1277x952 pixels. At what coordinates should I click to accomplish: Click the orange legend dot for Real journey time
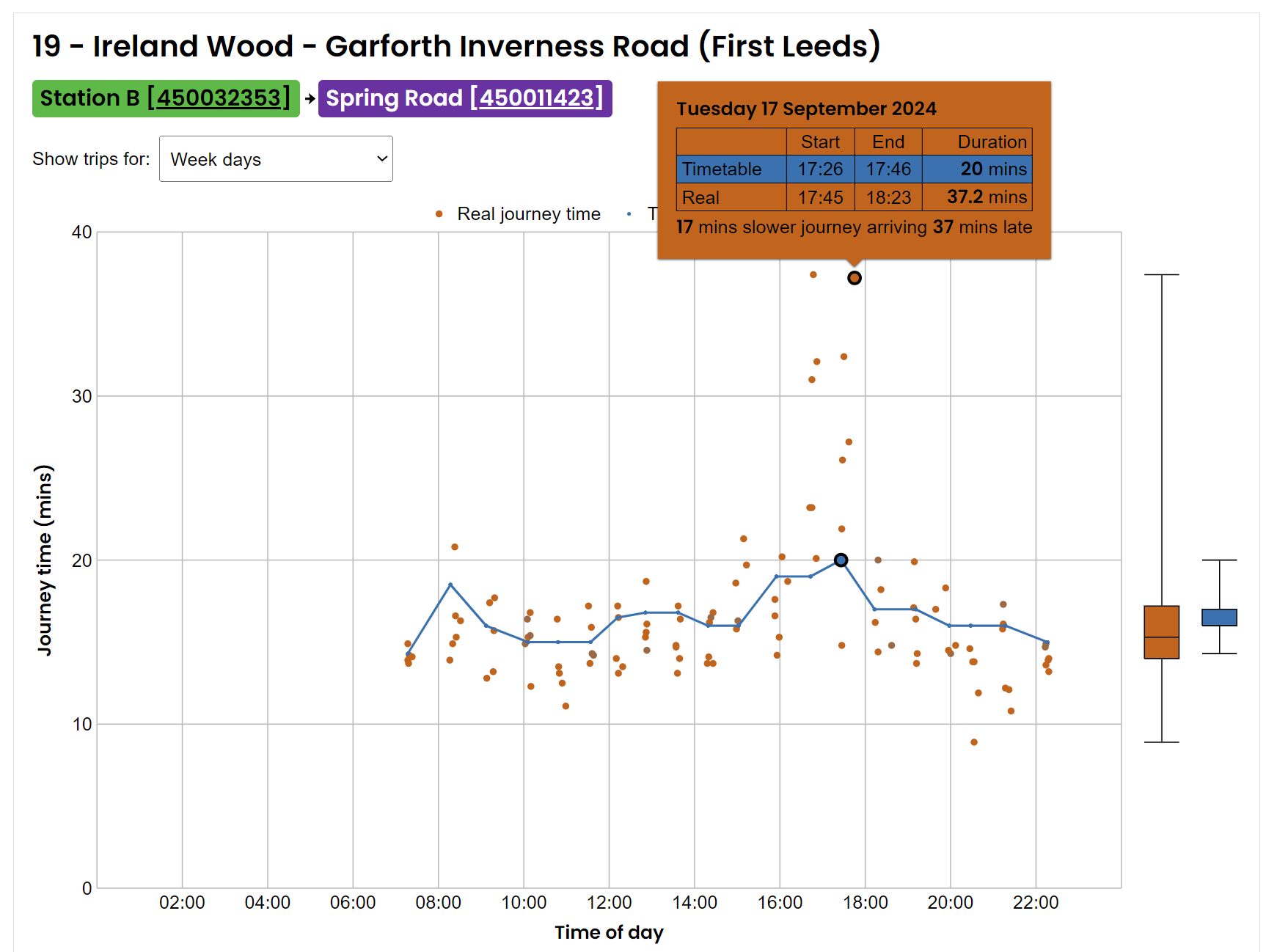tap(439, 214)
